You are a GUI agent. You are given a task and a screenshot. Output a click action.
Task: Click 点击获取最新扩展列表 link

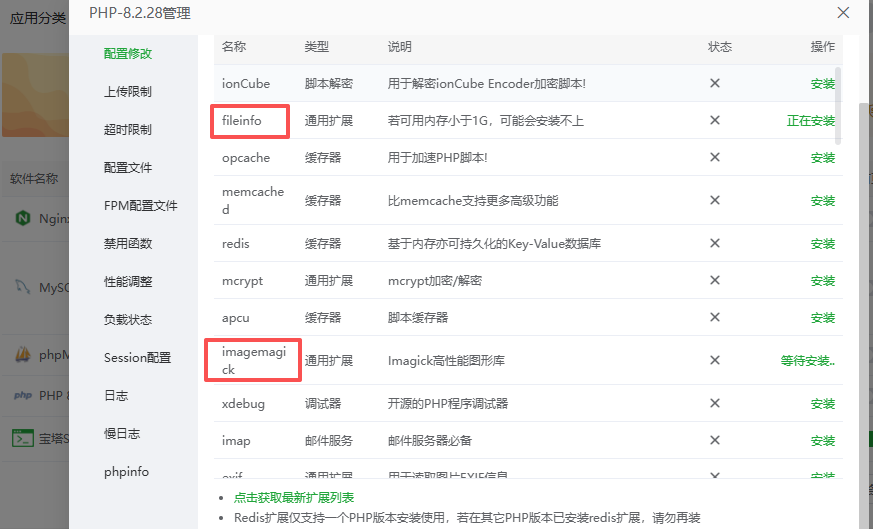pyautogui.click(x=293, y=498)
